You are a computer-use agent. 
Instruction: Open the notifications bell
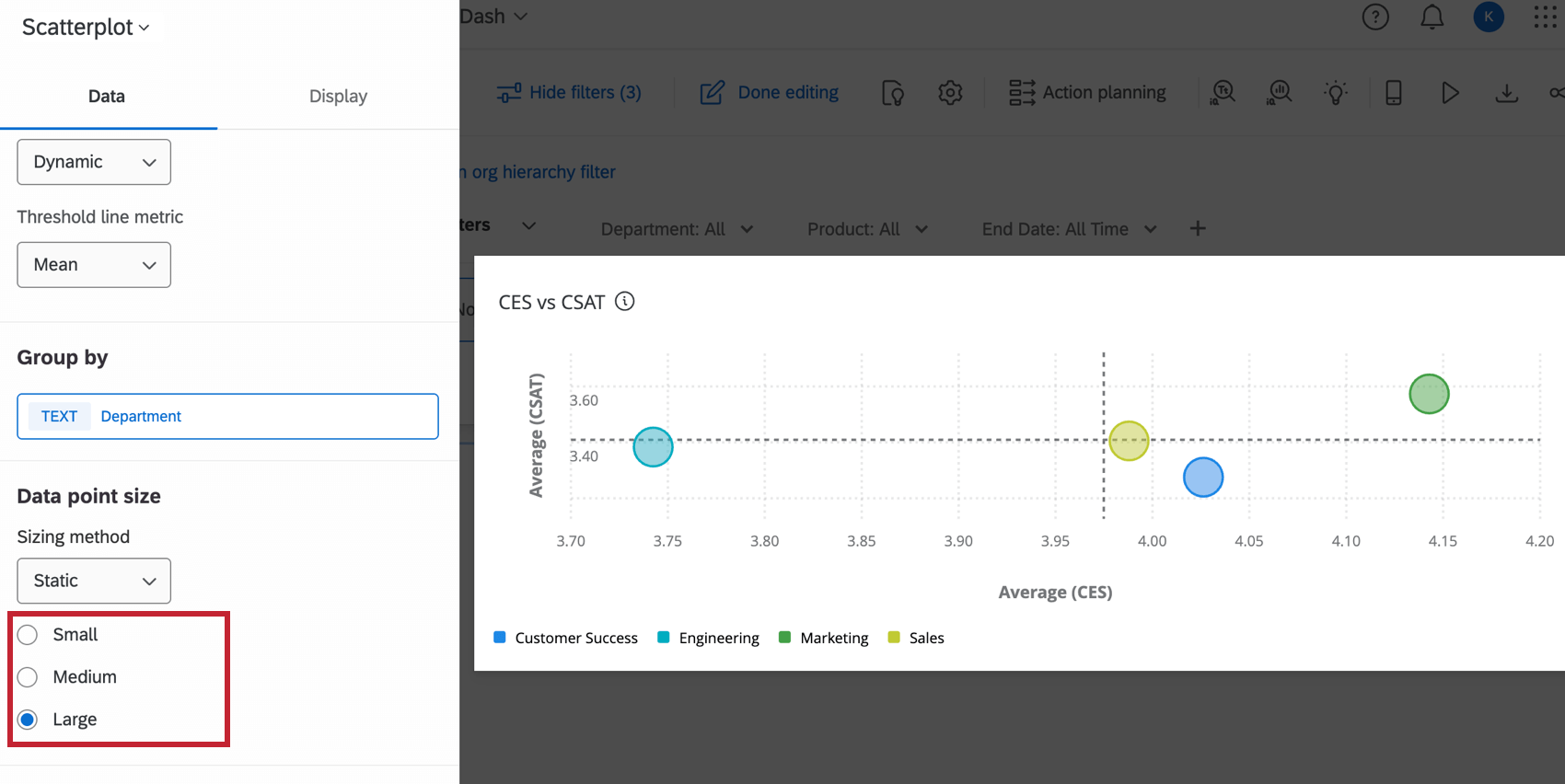(1432, 17)
